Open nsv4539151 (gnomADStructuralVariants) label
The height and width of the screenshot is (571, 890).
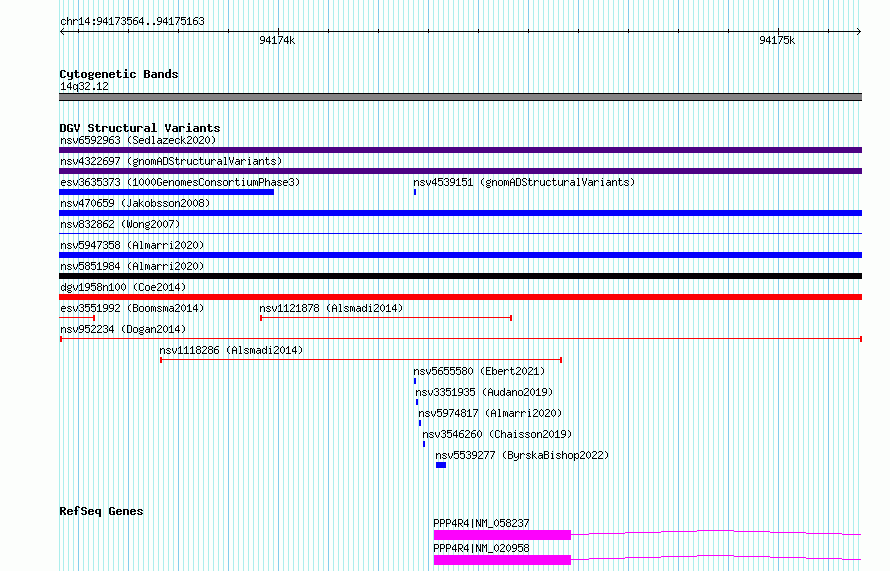click(524, 182)
